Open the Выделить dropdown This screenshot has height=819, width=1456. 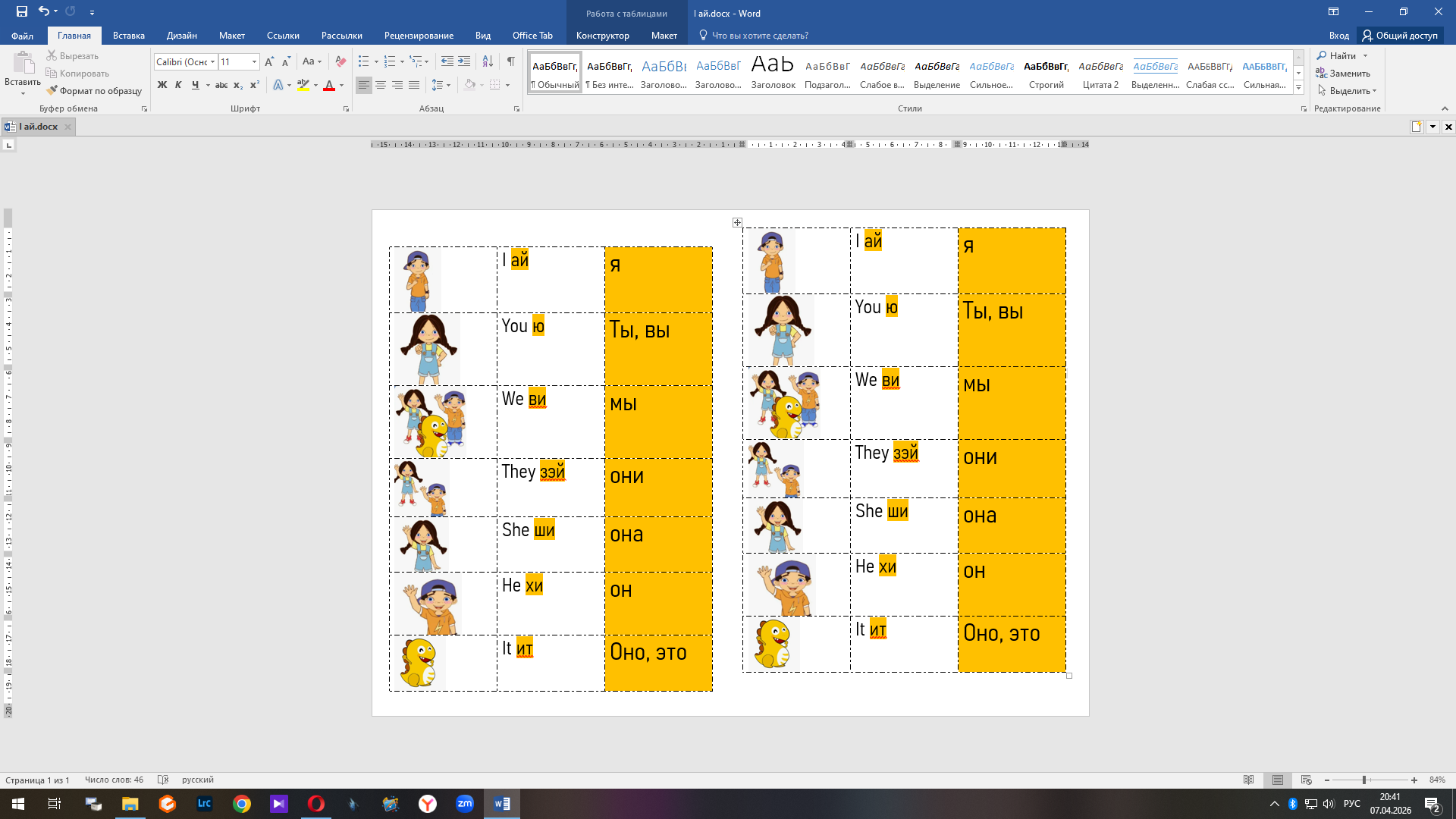tap(1348, 91)
